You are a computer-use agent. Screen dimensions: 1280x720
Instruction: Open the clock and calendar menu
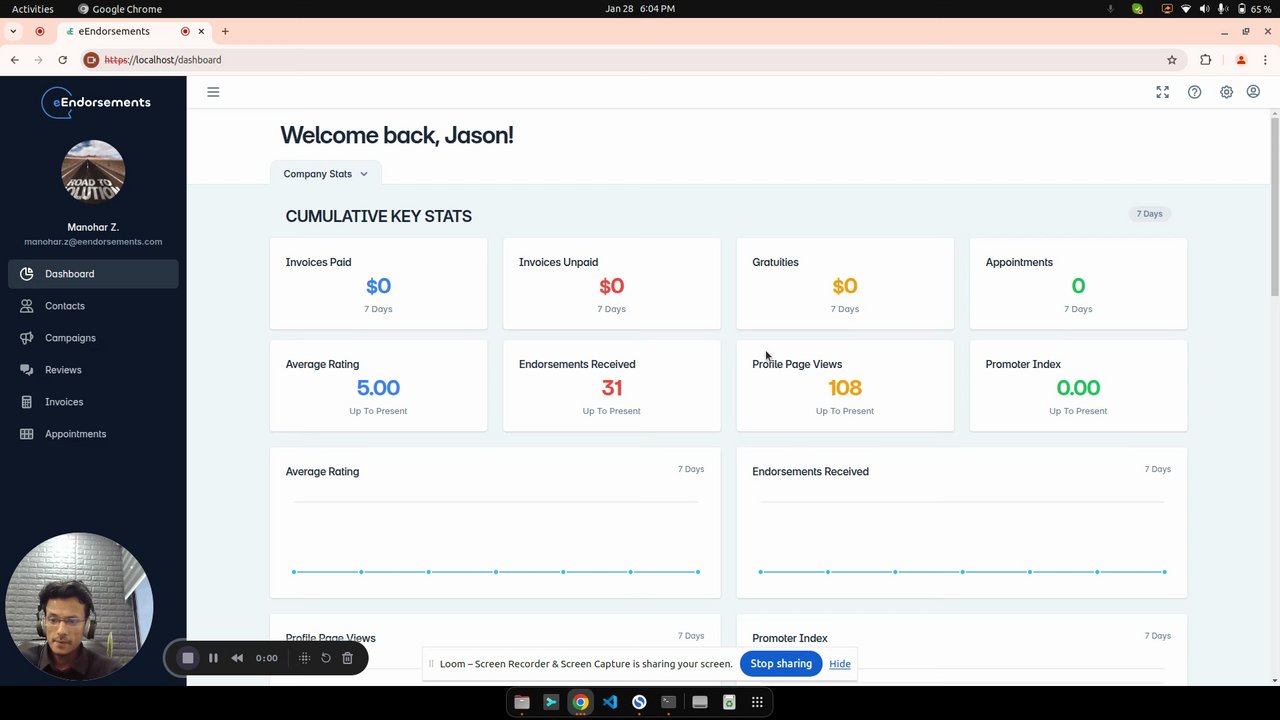click(x=640, y=9)
